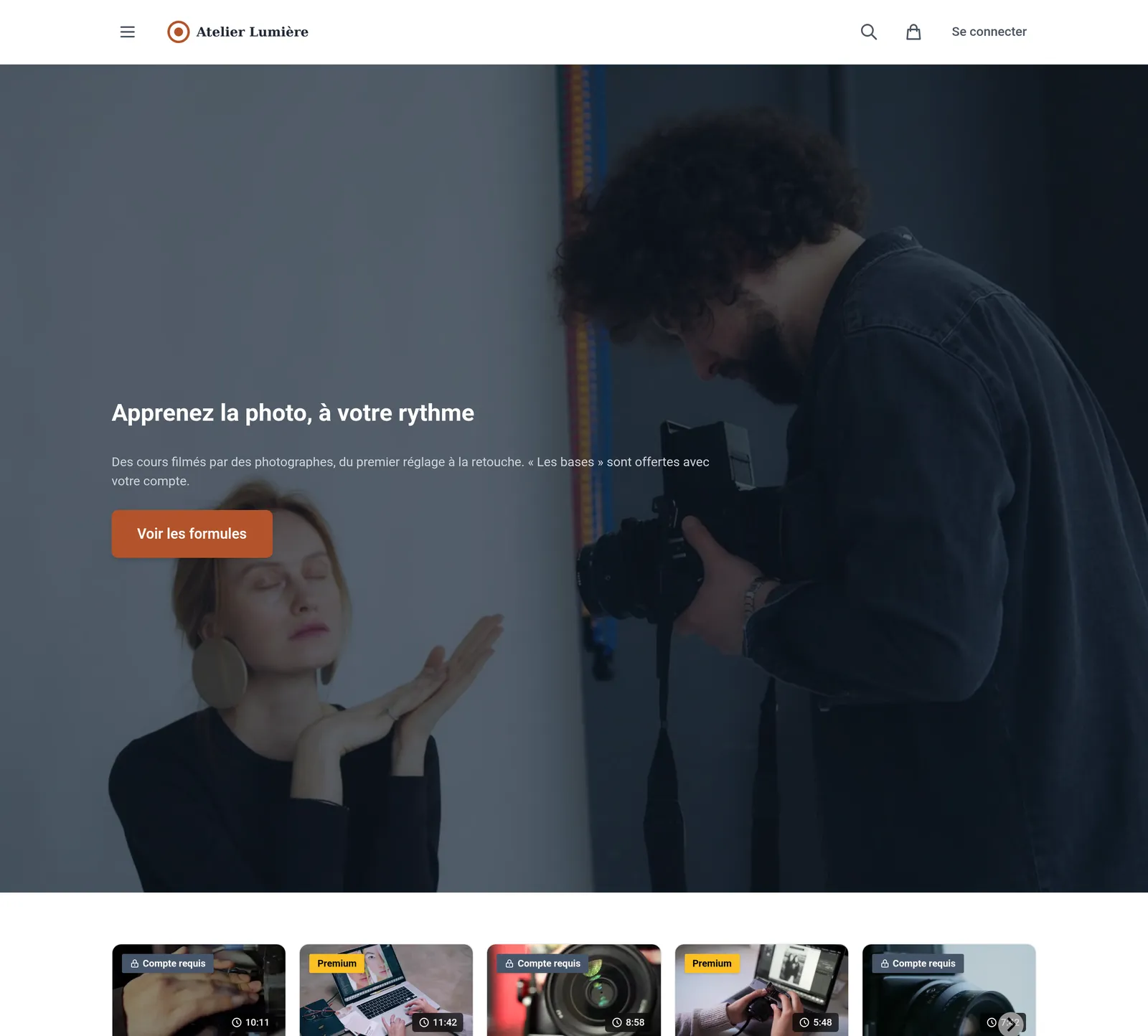Viewport: 1148px width, 1036px height.
Task: Open the video thumbnail lasting 10:11
Action: 199,990
